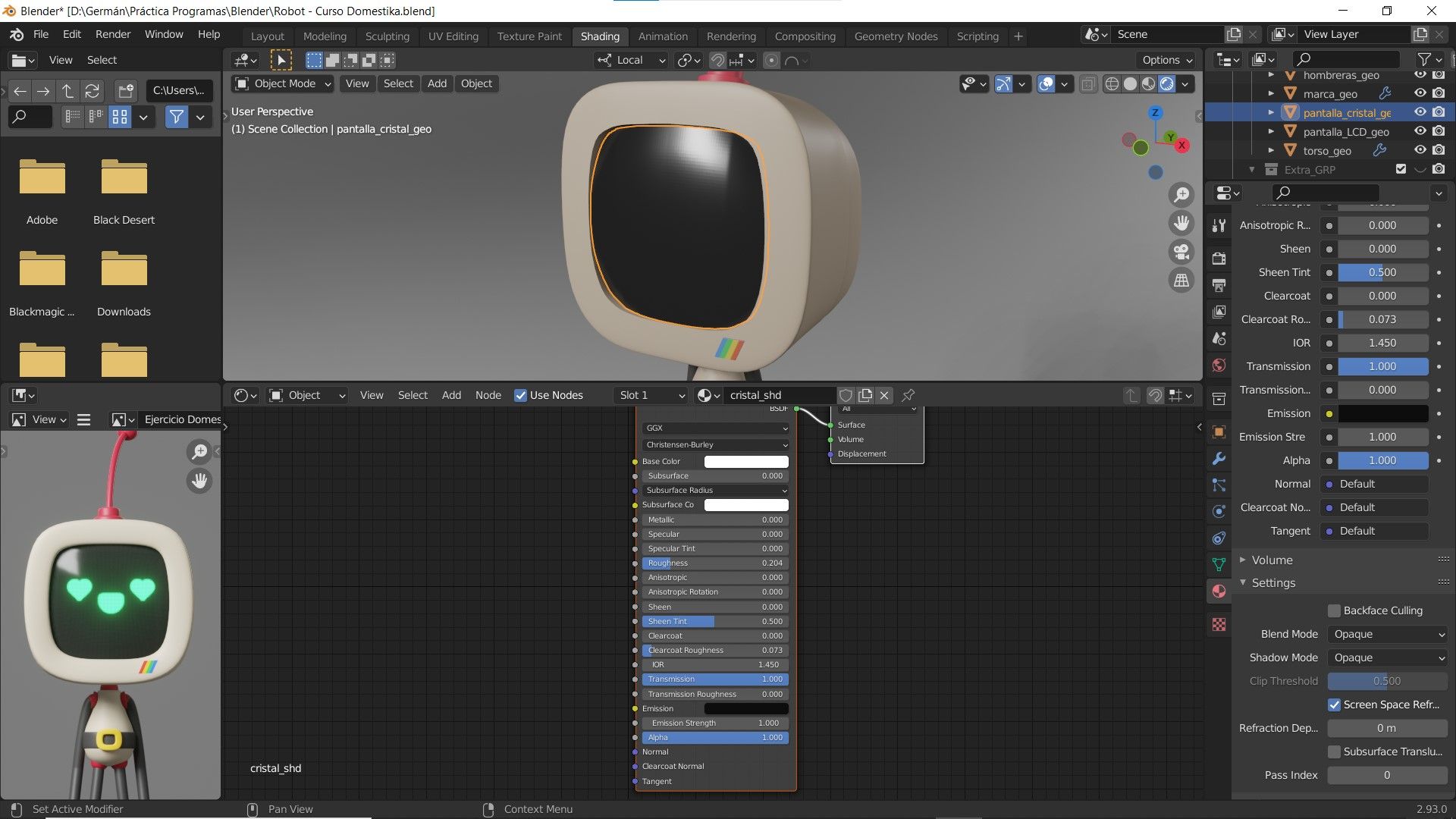Open Local transform orientation dropdown
The width and height of the screenshot is (1456, 819).
click(x=632, y=60)
